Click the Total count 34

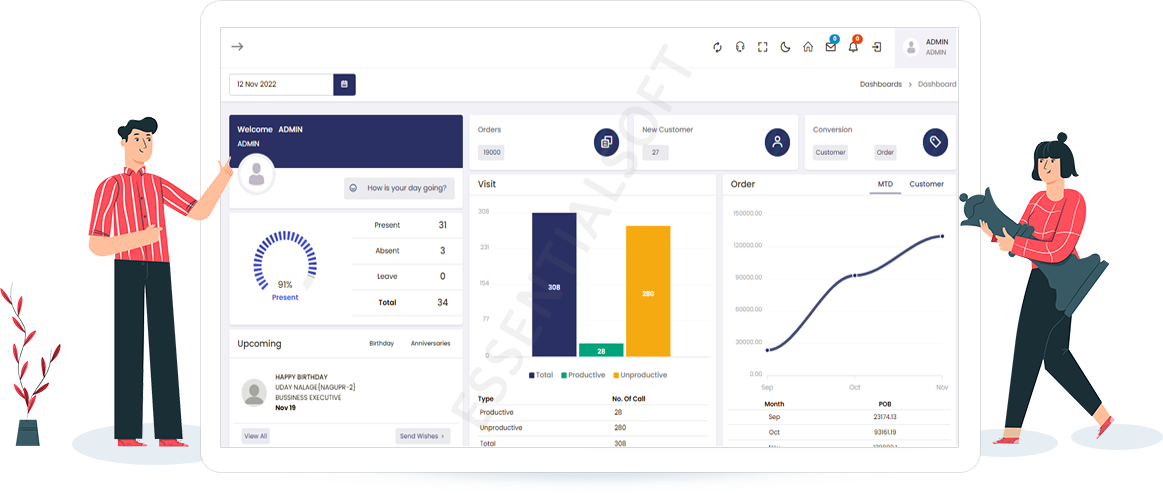click(x=443, y=302)
